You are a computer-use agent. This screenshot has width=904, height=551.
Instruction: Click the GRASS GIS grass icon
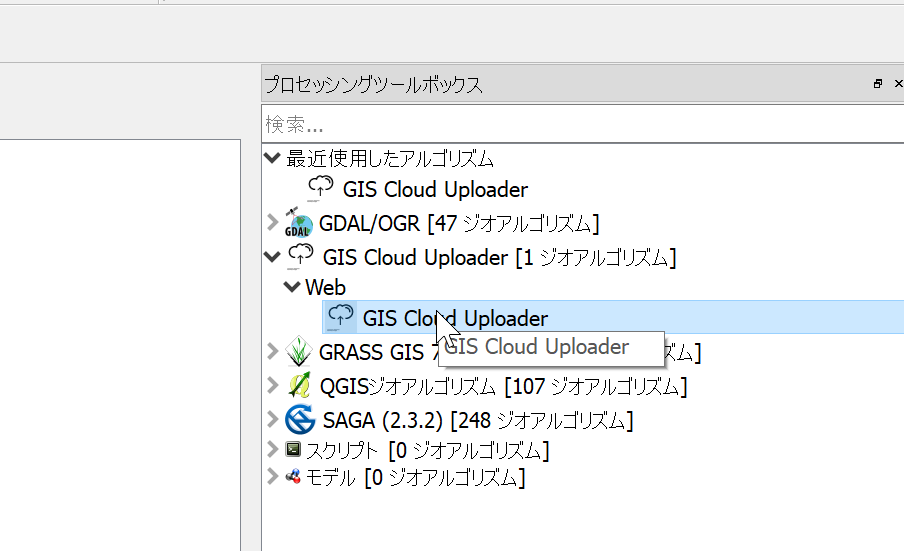(299, 351)
